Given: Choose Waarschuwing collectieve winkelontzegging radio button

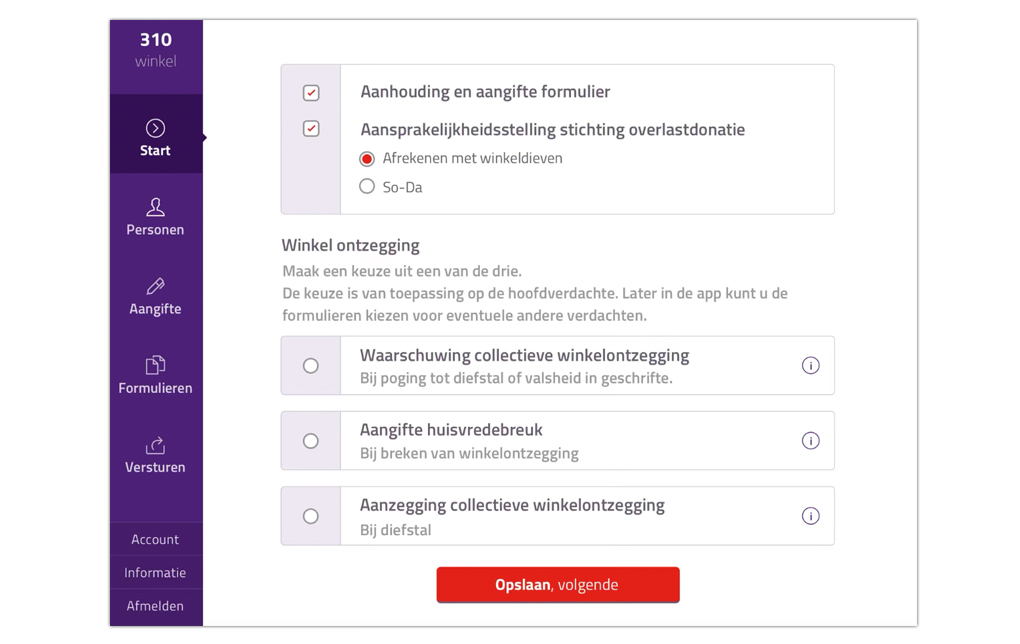Looking at the screenshot, I should click(311, 366).
